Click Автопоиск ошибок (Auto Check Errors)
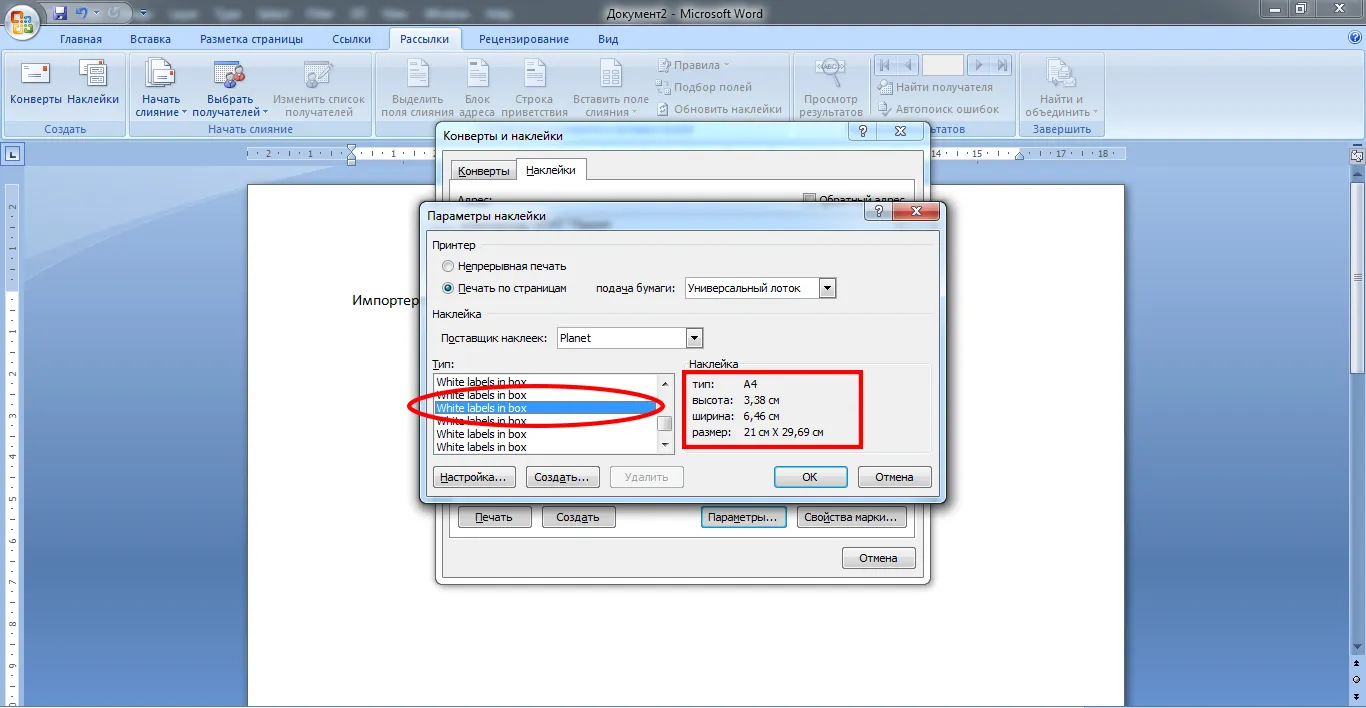Viewport: 1366px width, 708px height. pyautogui.click(x=938, y=109)
